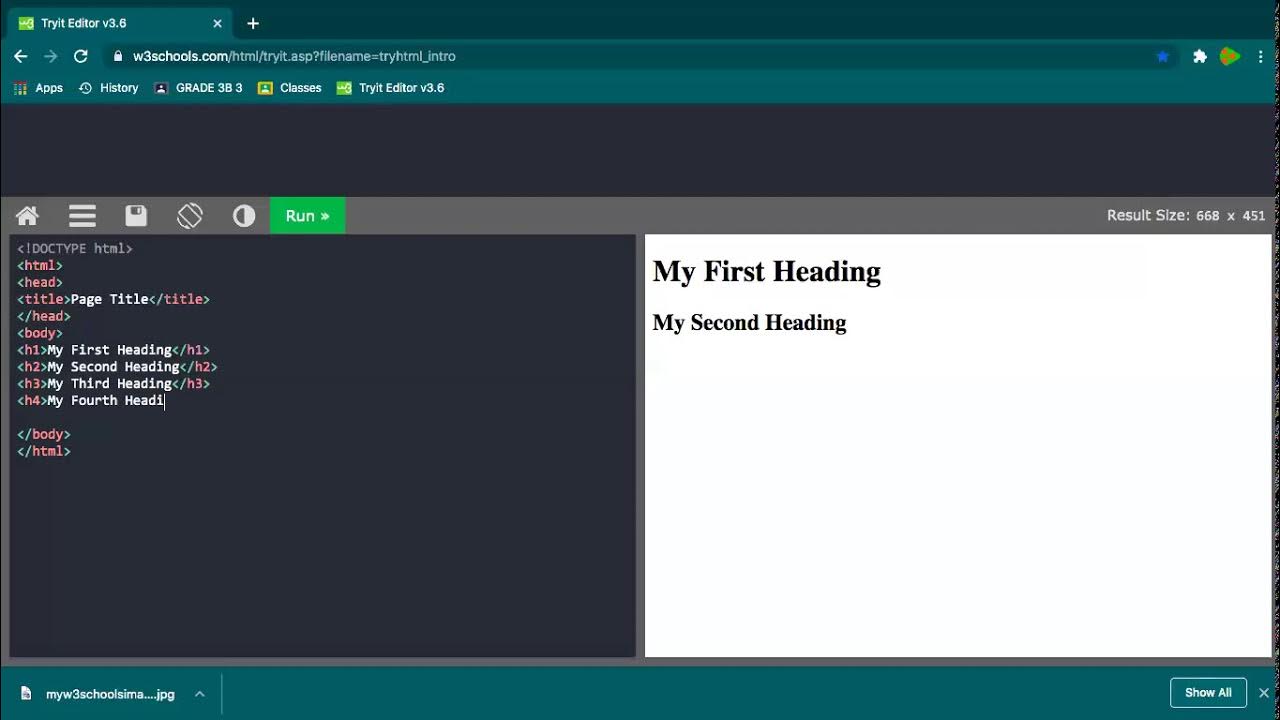Open the downloaded myw3schoolsima jpg file

point(99,693)
